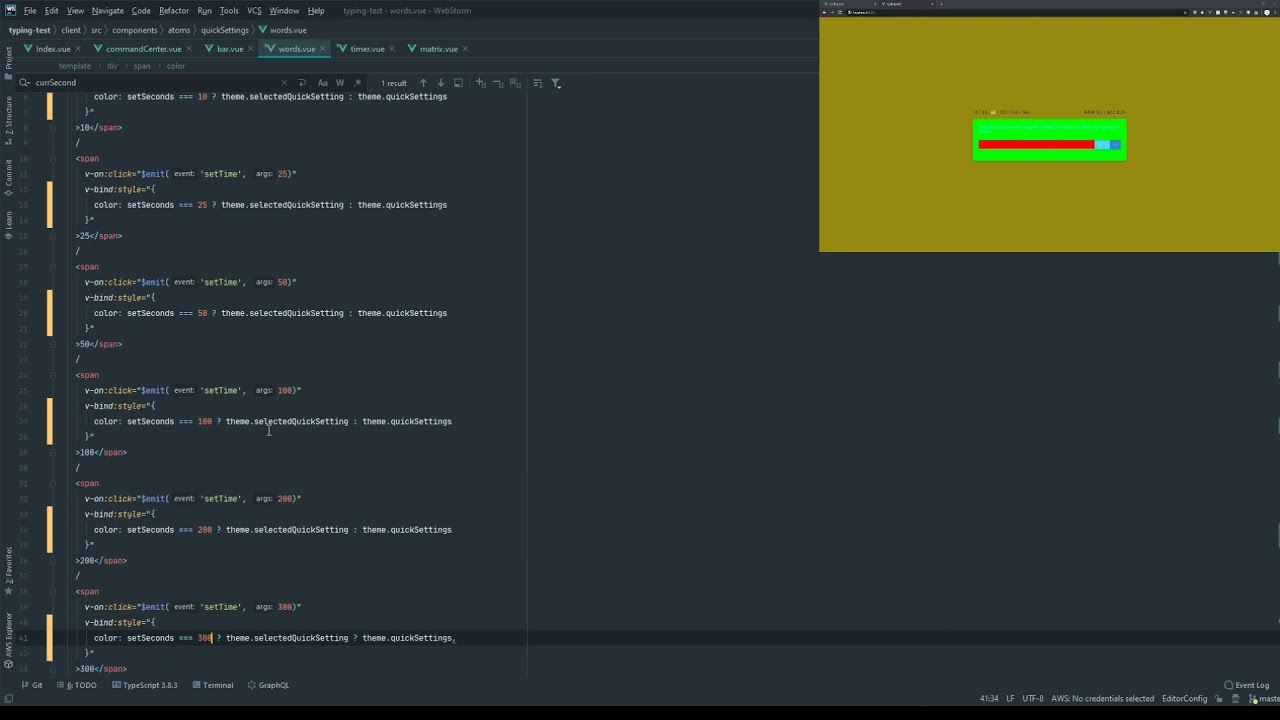Screen dimensions: 1280x720
Task: Toggle Match Case in find bar
Action: 322,83
